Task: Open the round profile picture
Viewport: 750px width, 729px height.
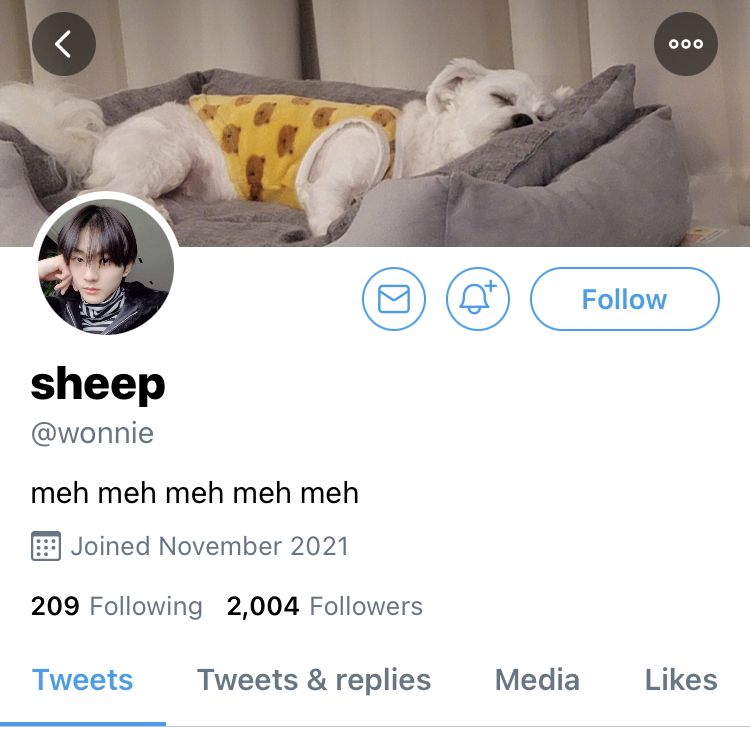Action: pyautogui.click(x=106, y=266)
